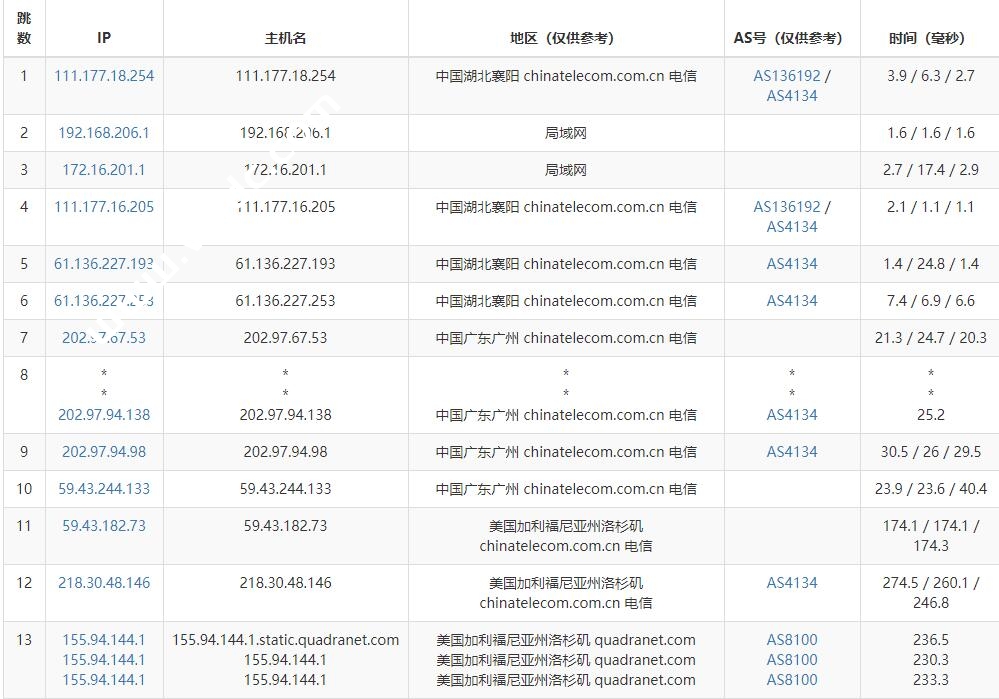Select first quadranet.com region in hop 13
The image size is (999, 699).
click(566, 640)
